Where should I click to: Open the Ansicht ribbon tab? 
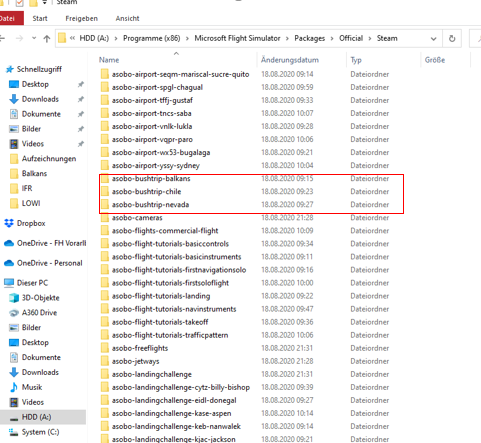point(127,18)
